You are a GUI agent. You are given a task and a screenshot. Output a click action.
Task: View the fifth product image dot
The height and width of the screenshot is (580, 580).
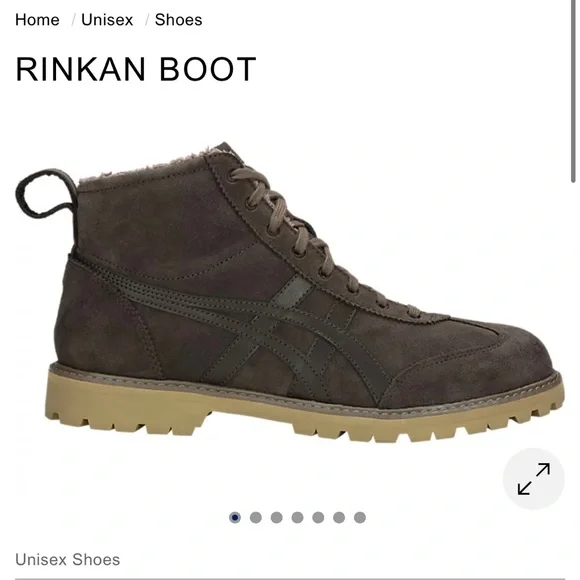coord(318,517)
